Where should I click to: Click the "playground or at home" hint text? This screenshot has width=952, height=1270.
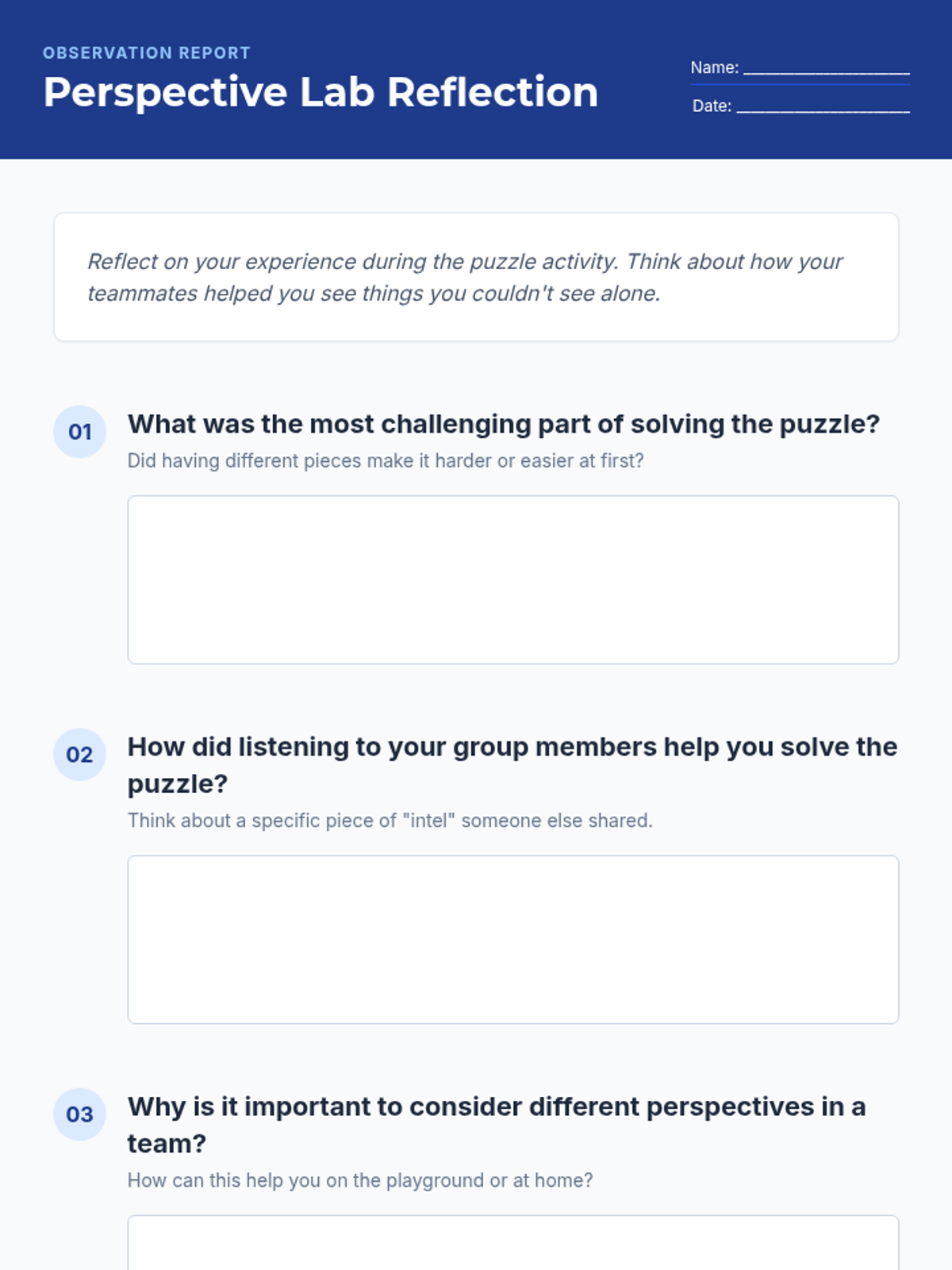(360, 1180)
